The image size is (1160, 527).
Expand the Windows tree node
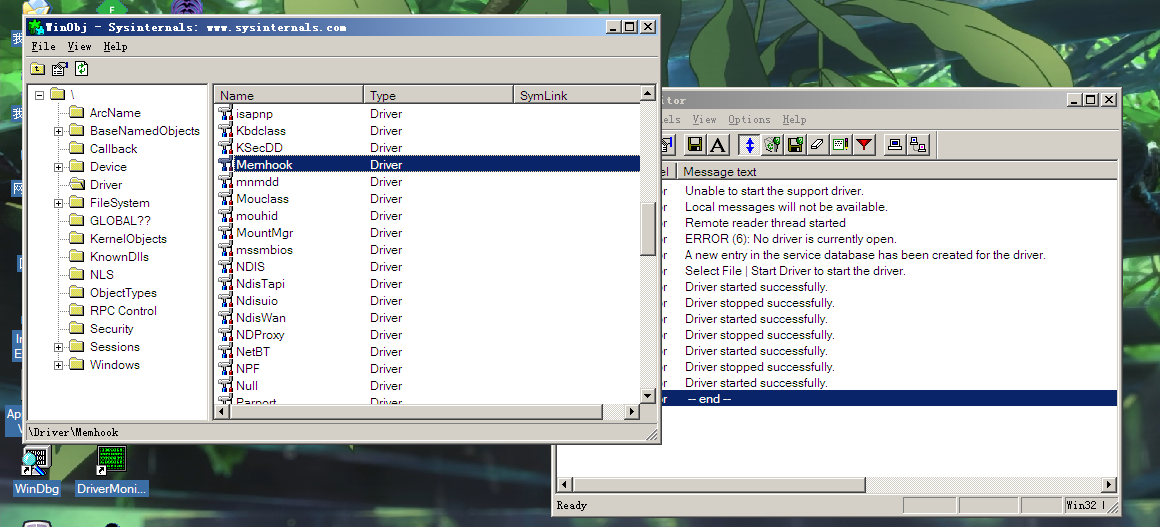point(58,365)
